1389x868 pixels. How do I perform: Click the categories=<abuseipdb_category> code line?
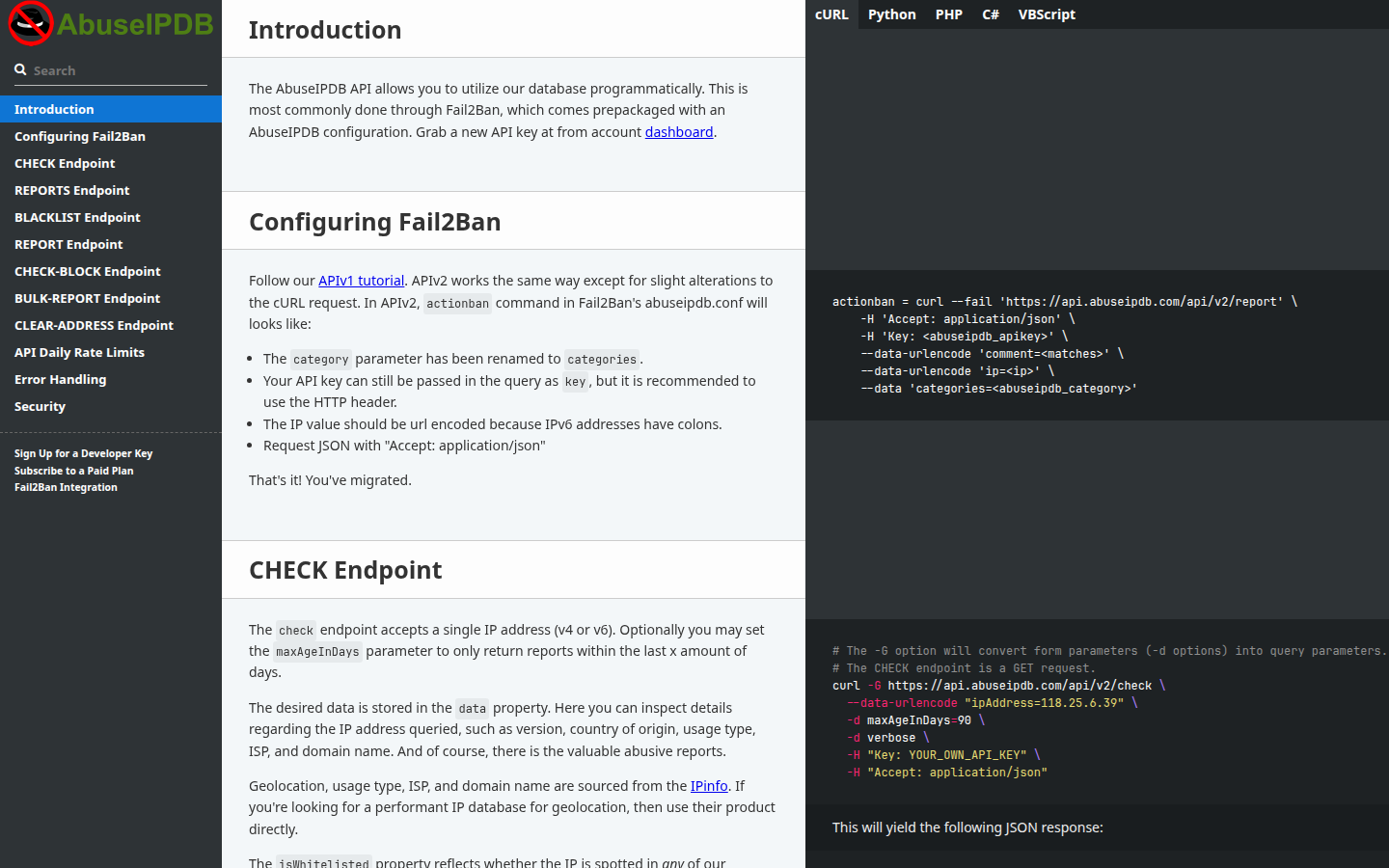coord(999,389)
